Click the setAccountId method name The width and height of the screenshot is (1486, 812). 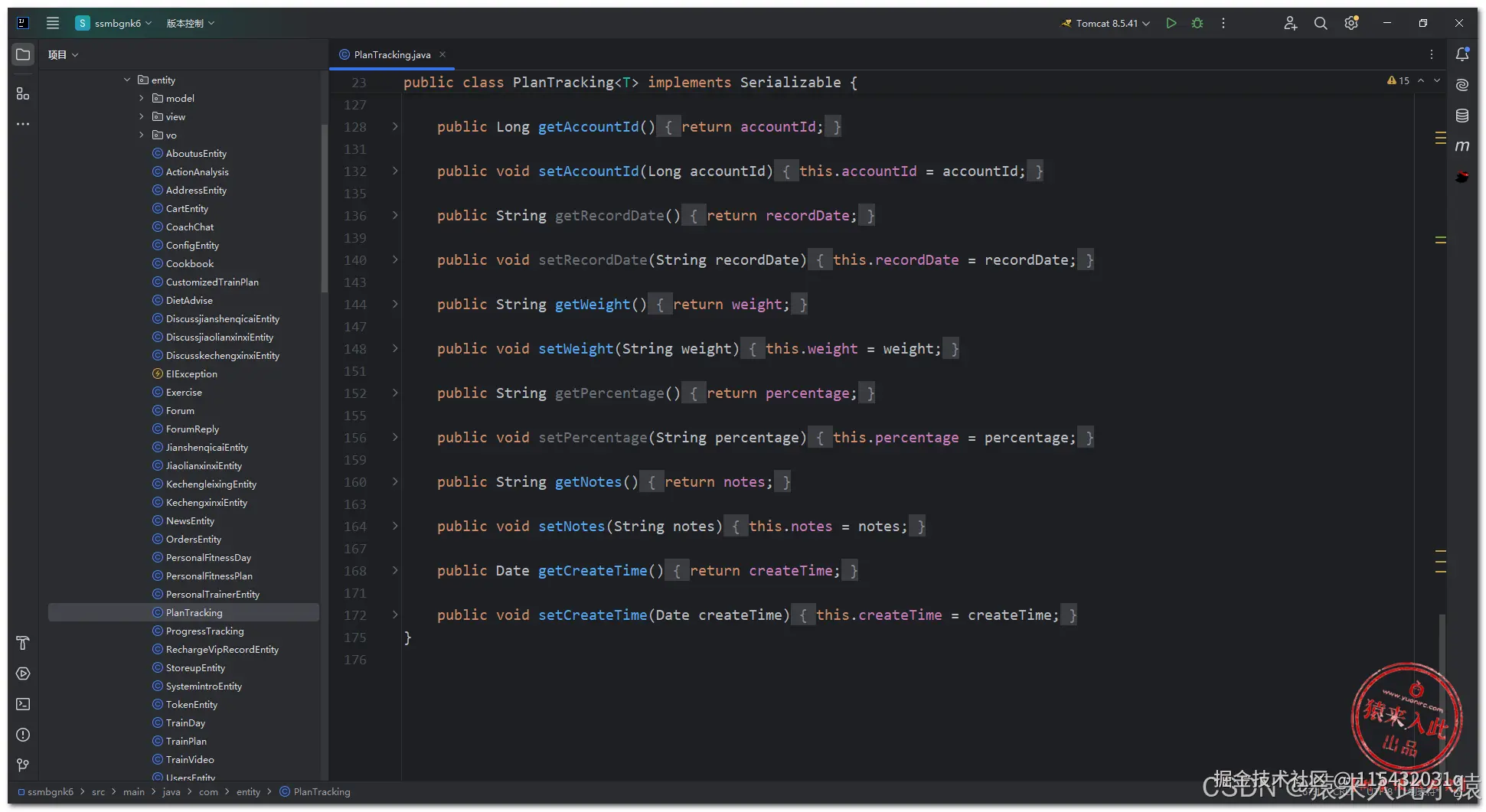pyautogui.click(x=589, y=171)
